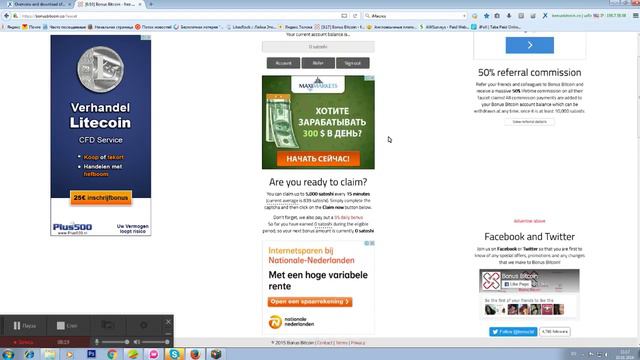The width and height of the screenshot is (640, 360).
Task: Open the Яндекс bookmark in bookmarks bar
Action: (x=11, y=27)
